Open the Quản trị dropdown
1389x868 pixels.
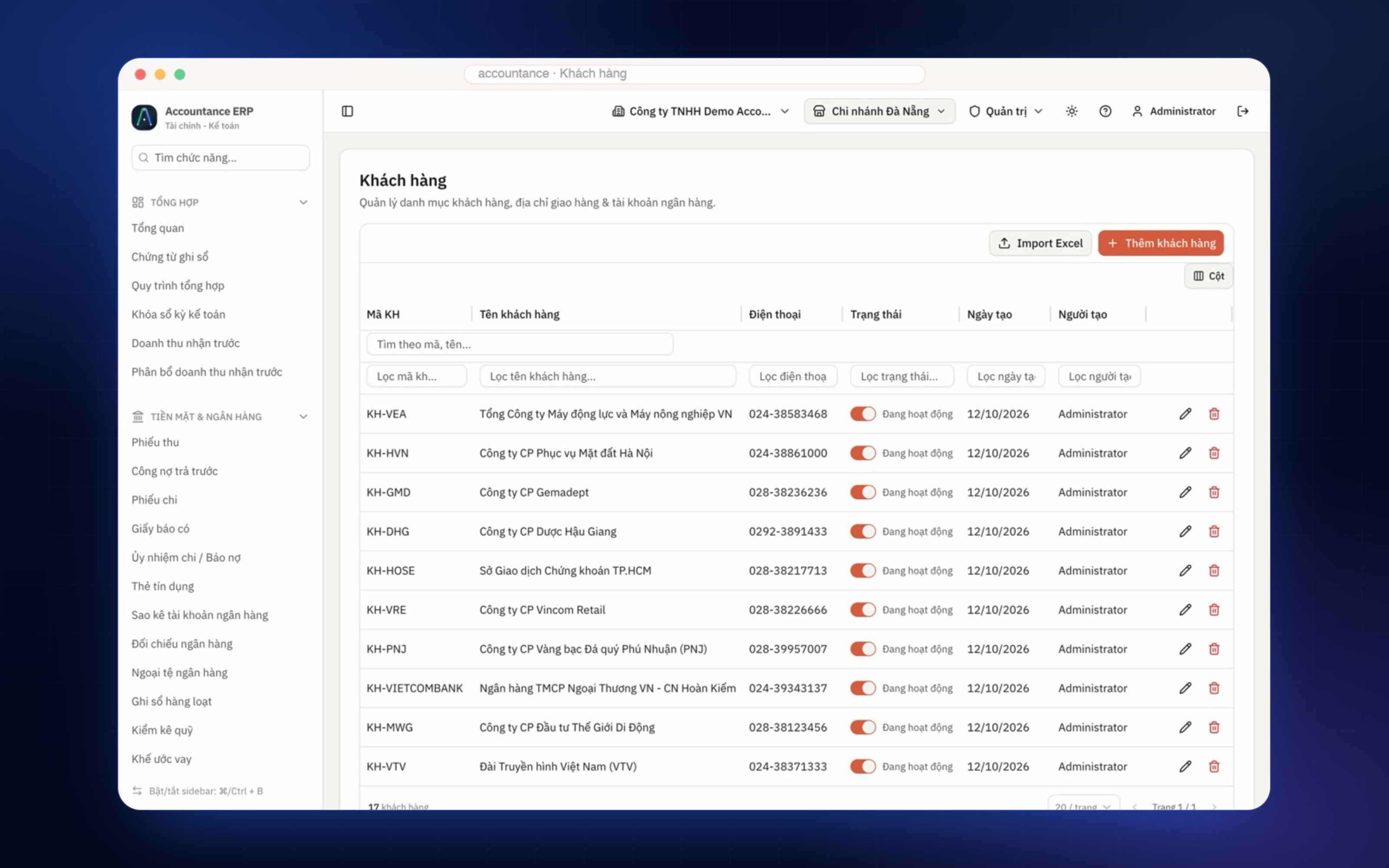tap(1006, 112)
